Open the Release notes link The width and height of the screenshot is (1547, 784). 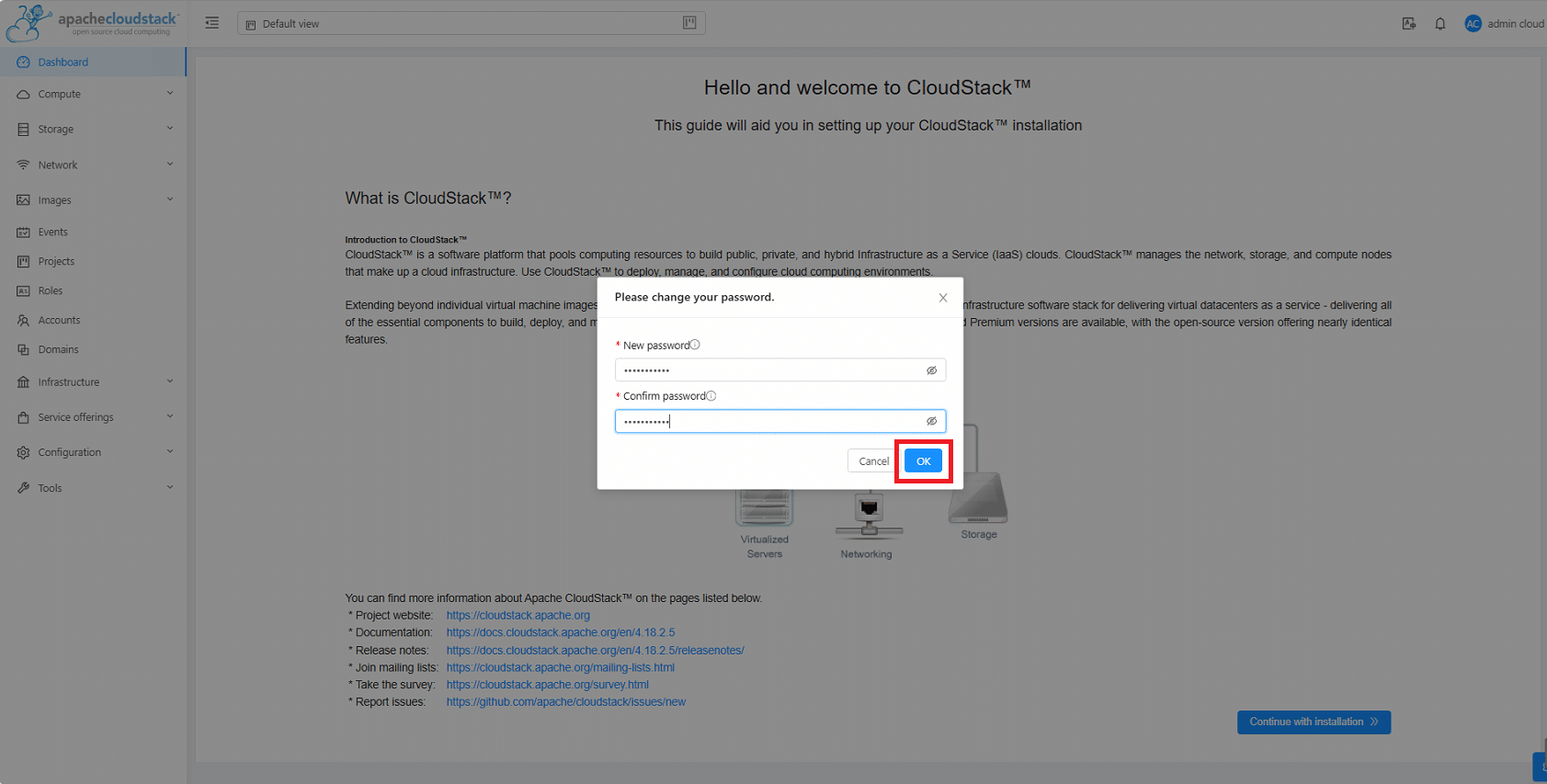coord(596,651)
